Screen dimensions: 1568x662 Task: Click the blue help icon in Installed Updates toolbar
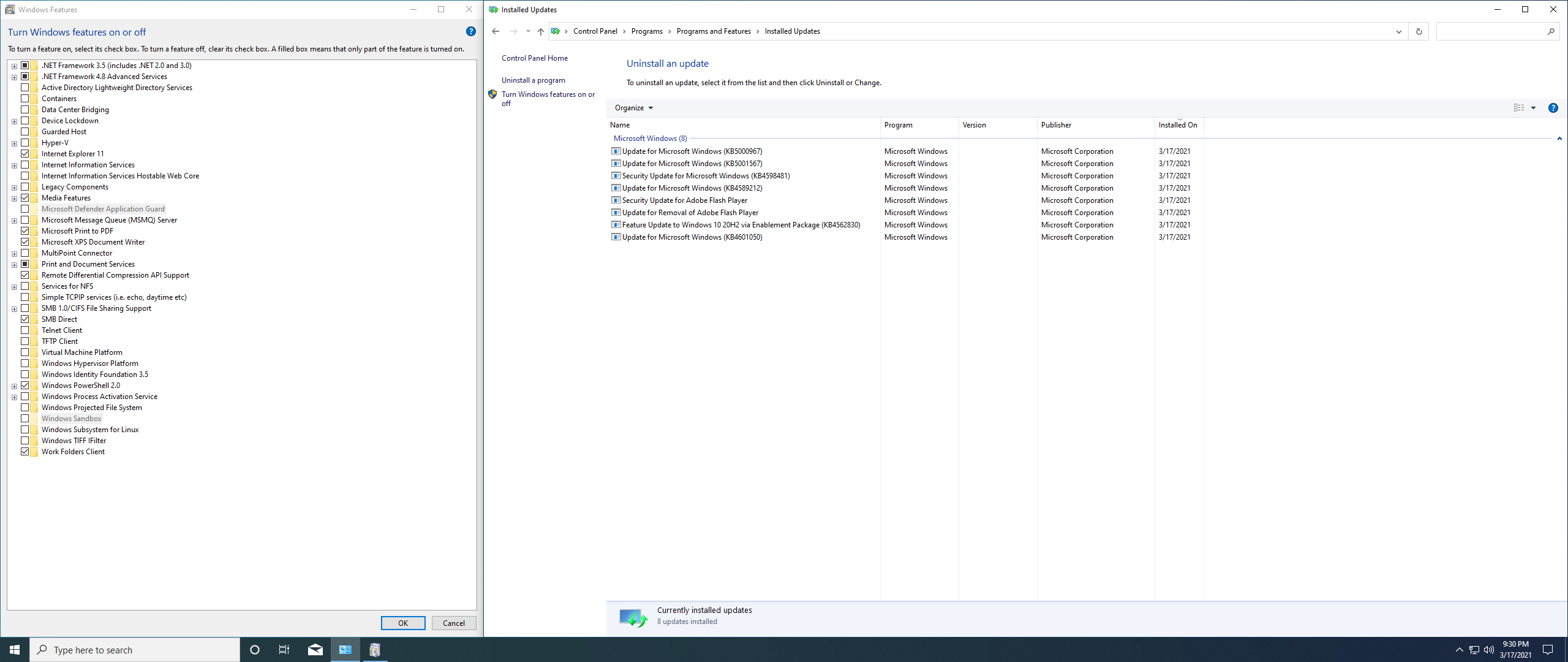pyautogui.click(x=1553, y=108)
